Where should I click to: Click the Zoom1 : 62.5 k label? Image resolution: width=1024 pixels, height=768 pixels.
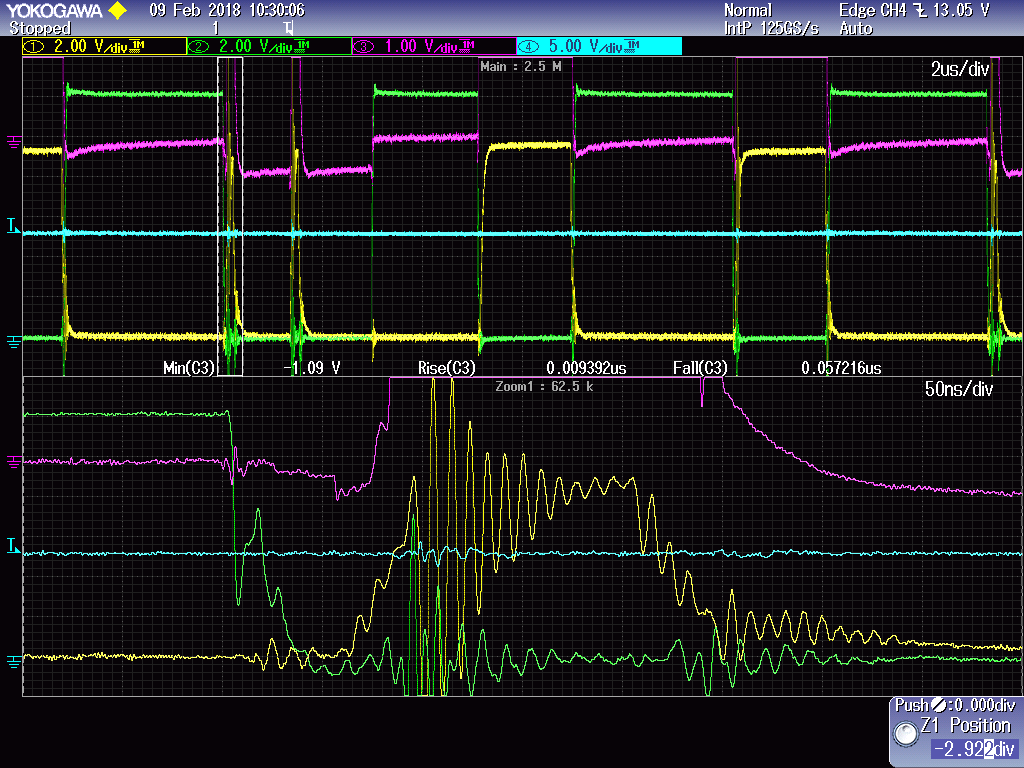coord(544,387)
